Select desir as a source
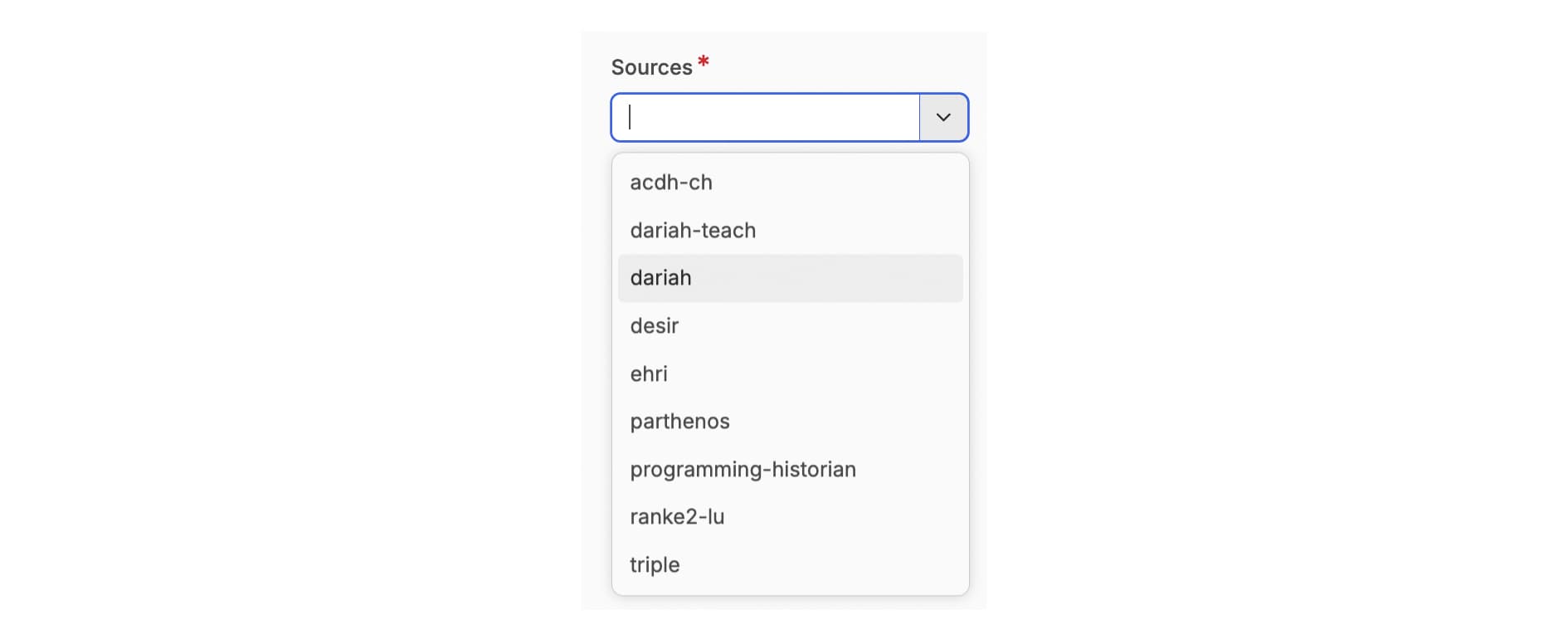This screenshot has width=1568, height=639. (x=655, y=325)
